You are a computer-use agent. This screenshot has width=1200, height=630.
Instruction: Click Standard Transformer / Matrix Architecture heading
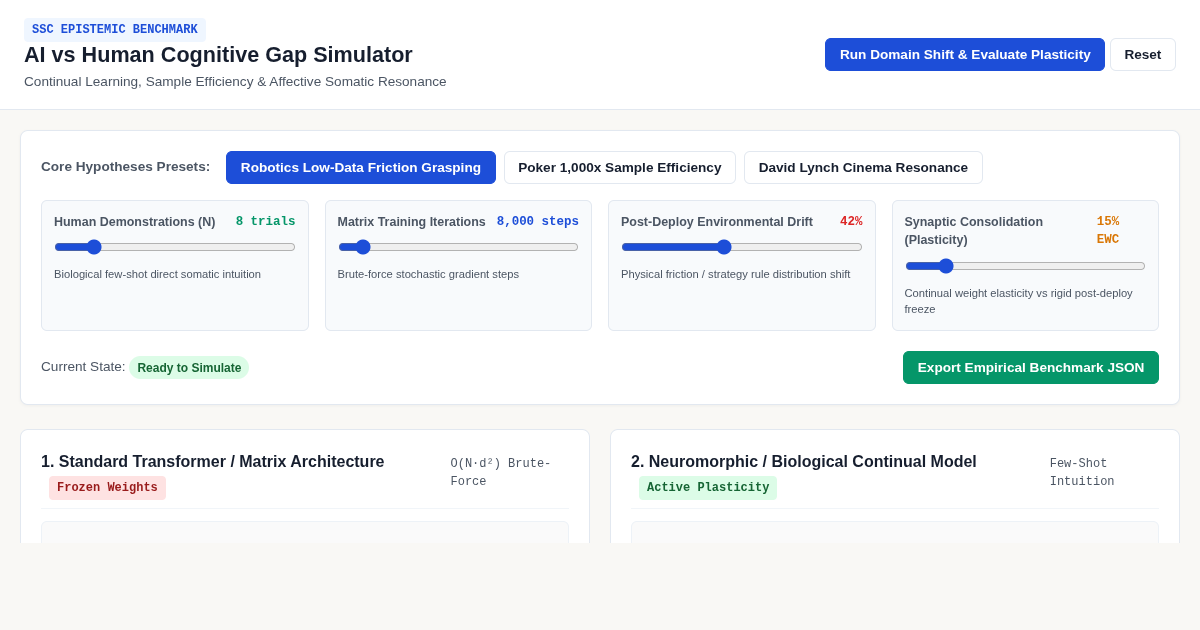(x=213, y=462)
